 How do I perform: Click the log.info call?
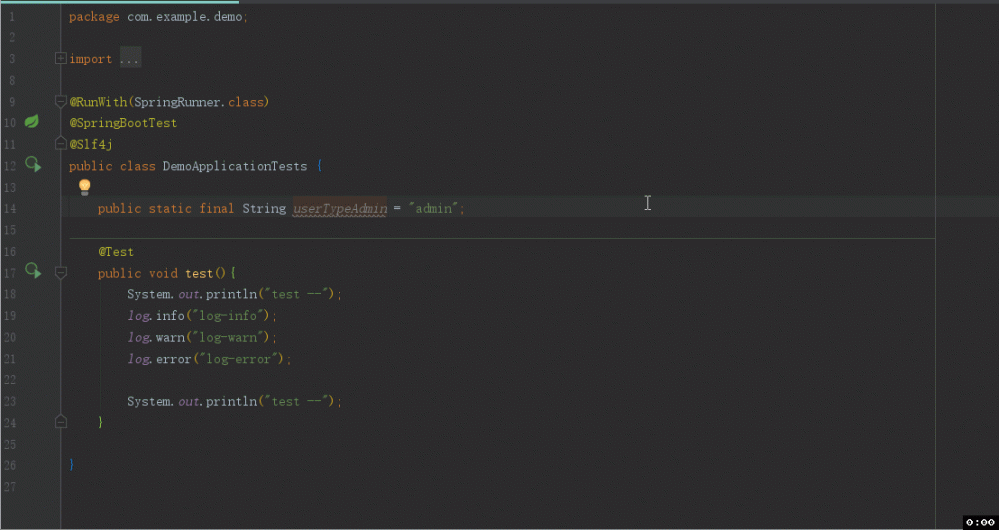[155, 316]
